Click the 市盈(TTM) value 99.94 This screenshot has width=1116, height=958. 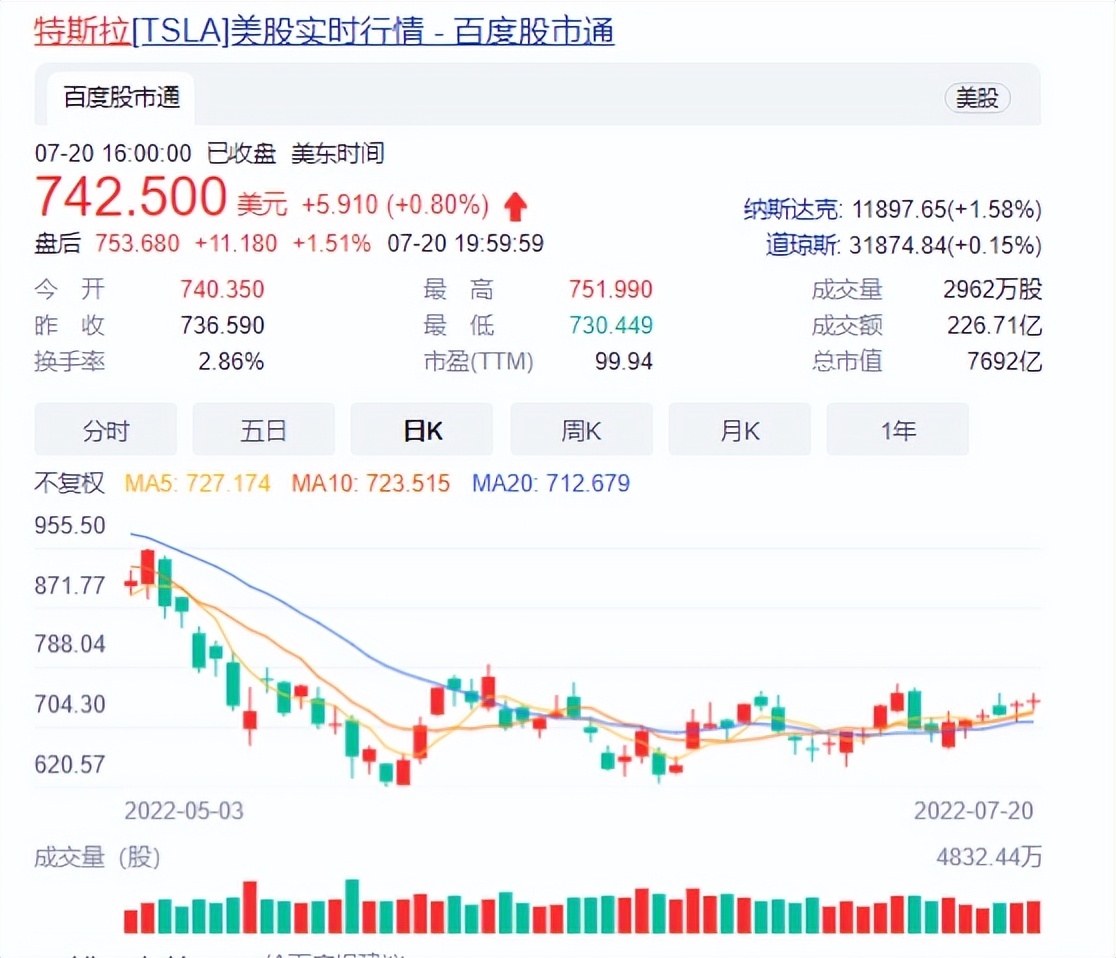pyautogui.click(x=623, y=362)
